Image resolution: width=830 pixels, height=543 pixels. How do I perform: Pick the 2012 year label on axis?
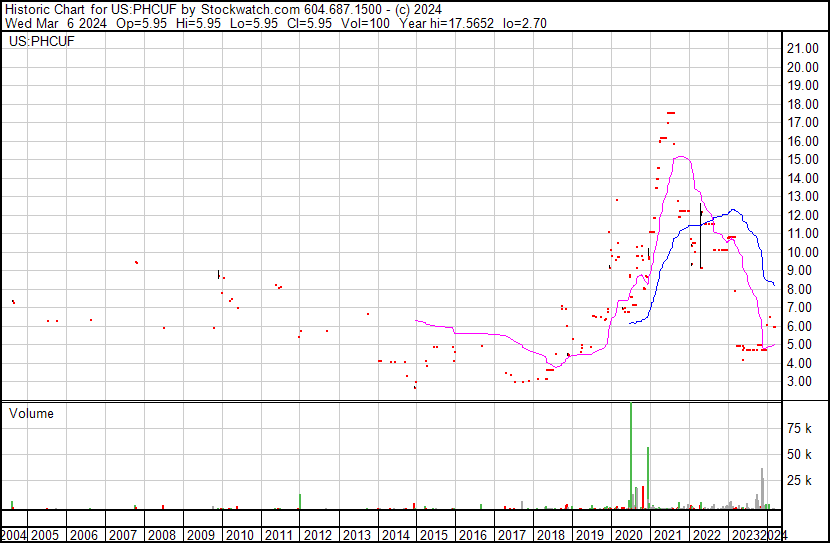point(318,534)
